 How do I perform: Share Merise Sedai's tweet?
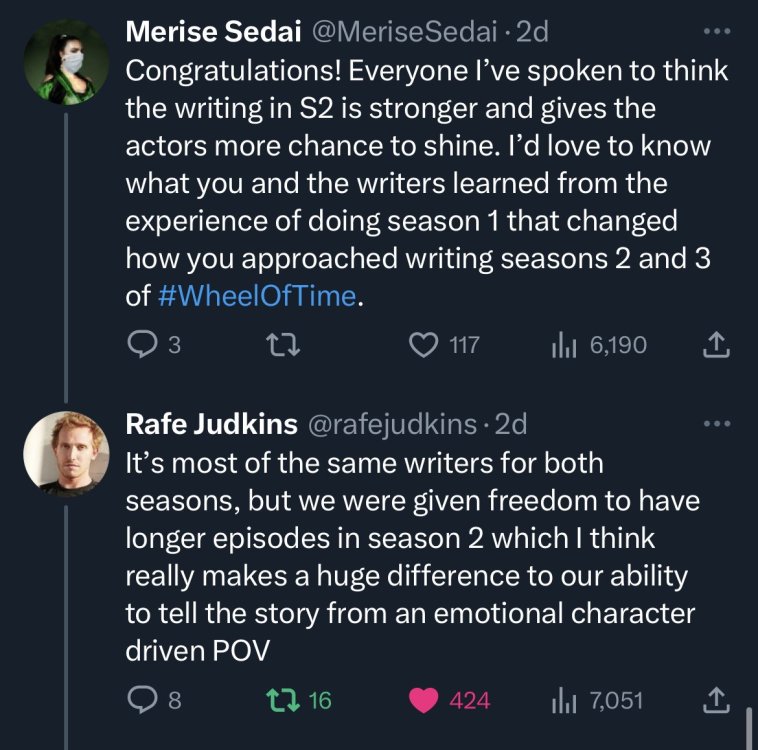click(x=718, y=345)
